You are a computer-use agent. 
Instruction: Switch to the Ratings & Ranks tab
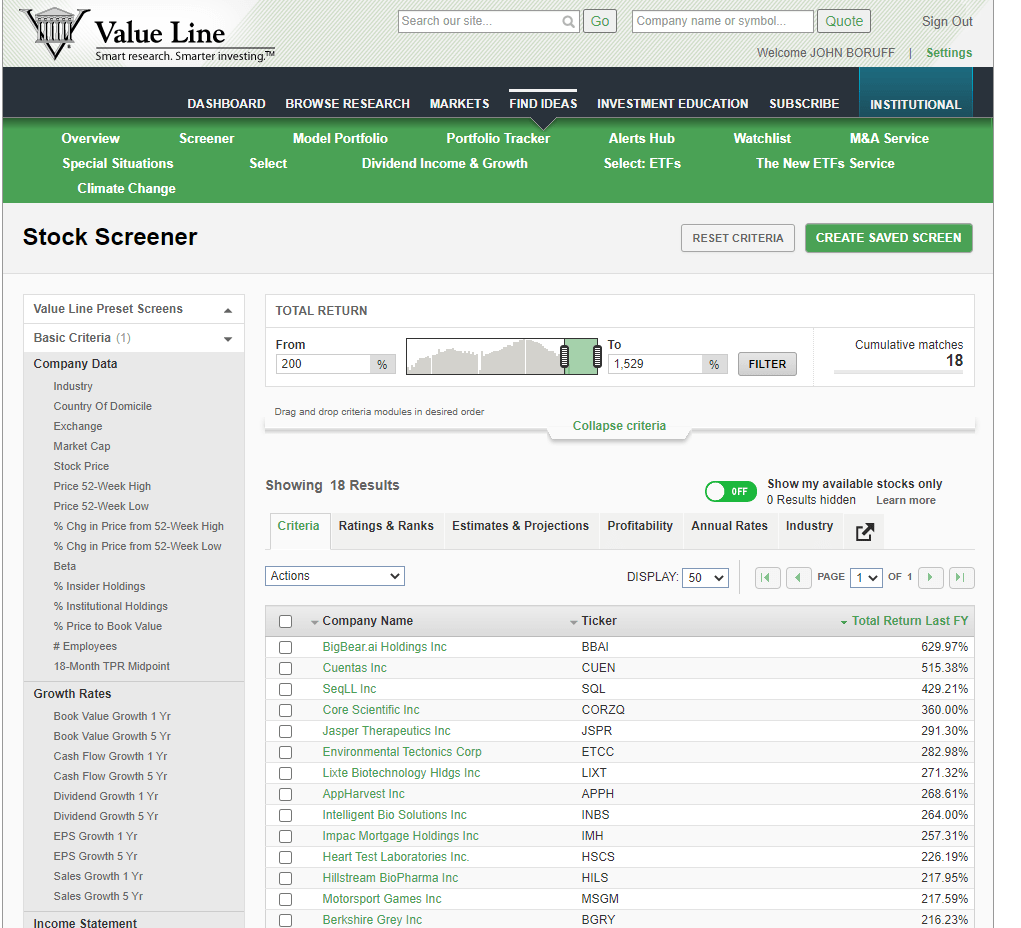tap(386, 526)
